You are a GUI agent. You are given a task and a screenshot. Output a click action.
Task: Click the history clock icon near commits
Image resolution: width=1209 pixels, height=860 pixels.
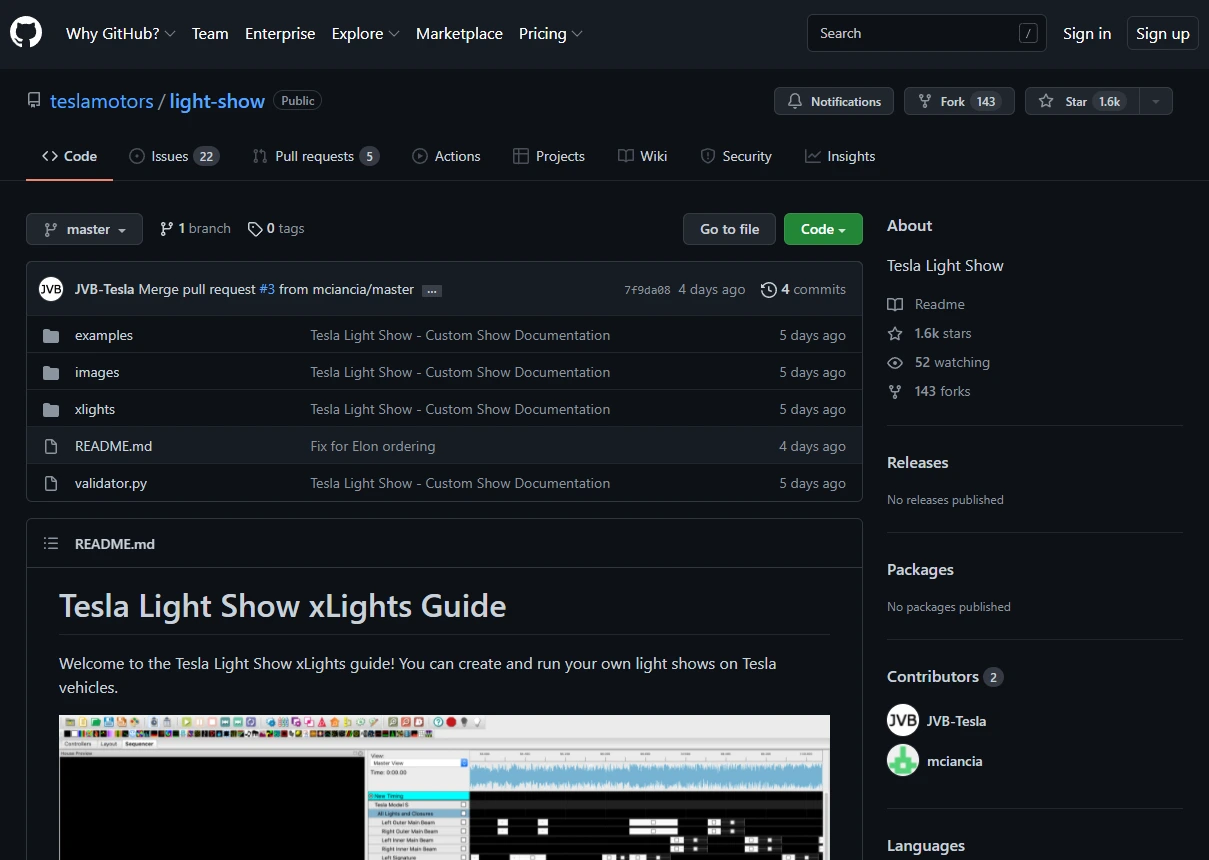(x=768, y=289)
